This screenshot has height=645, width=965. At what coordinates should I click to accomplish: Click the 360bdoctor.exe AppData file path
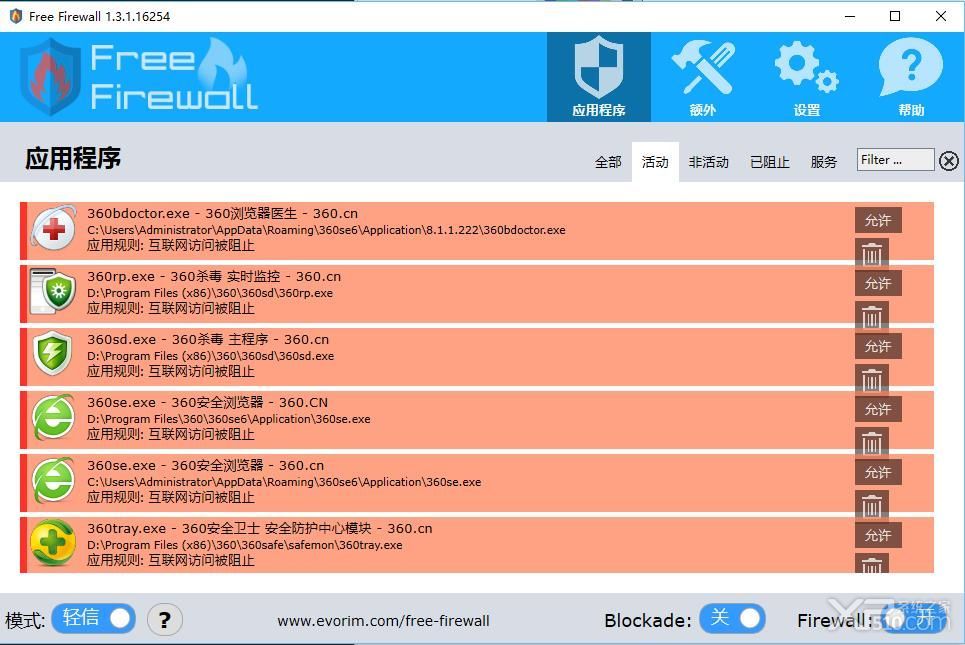326,230
